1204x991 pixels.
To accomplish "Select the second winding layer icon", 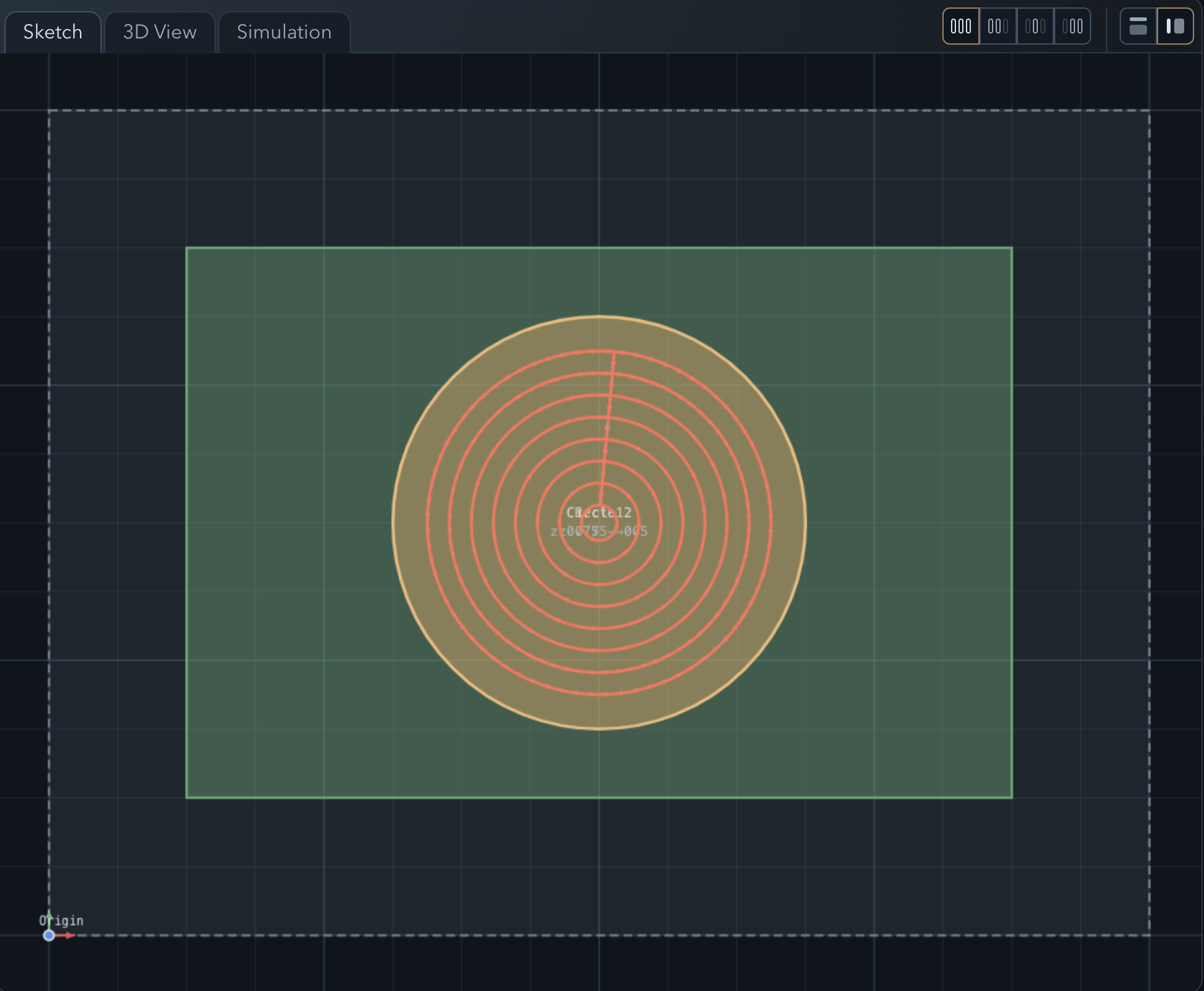I will pos(998,26).
